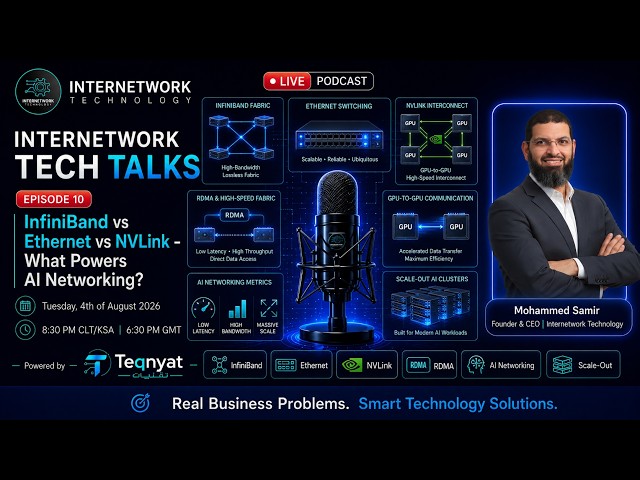Click the target icon in the bottom banner
640x480 pixels.
pyautogui.click(x=141, y=403)
